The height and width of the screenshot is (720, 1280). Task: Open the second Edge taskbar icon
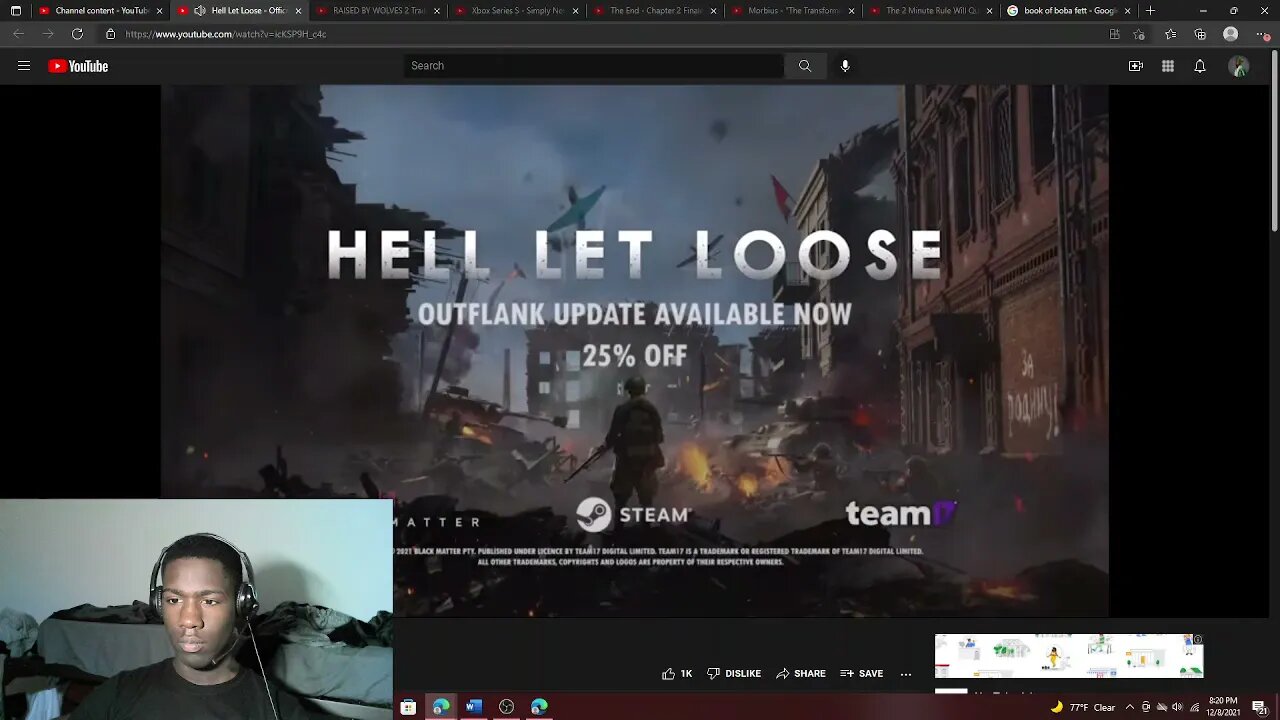[540, 707]
